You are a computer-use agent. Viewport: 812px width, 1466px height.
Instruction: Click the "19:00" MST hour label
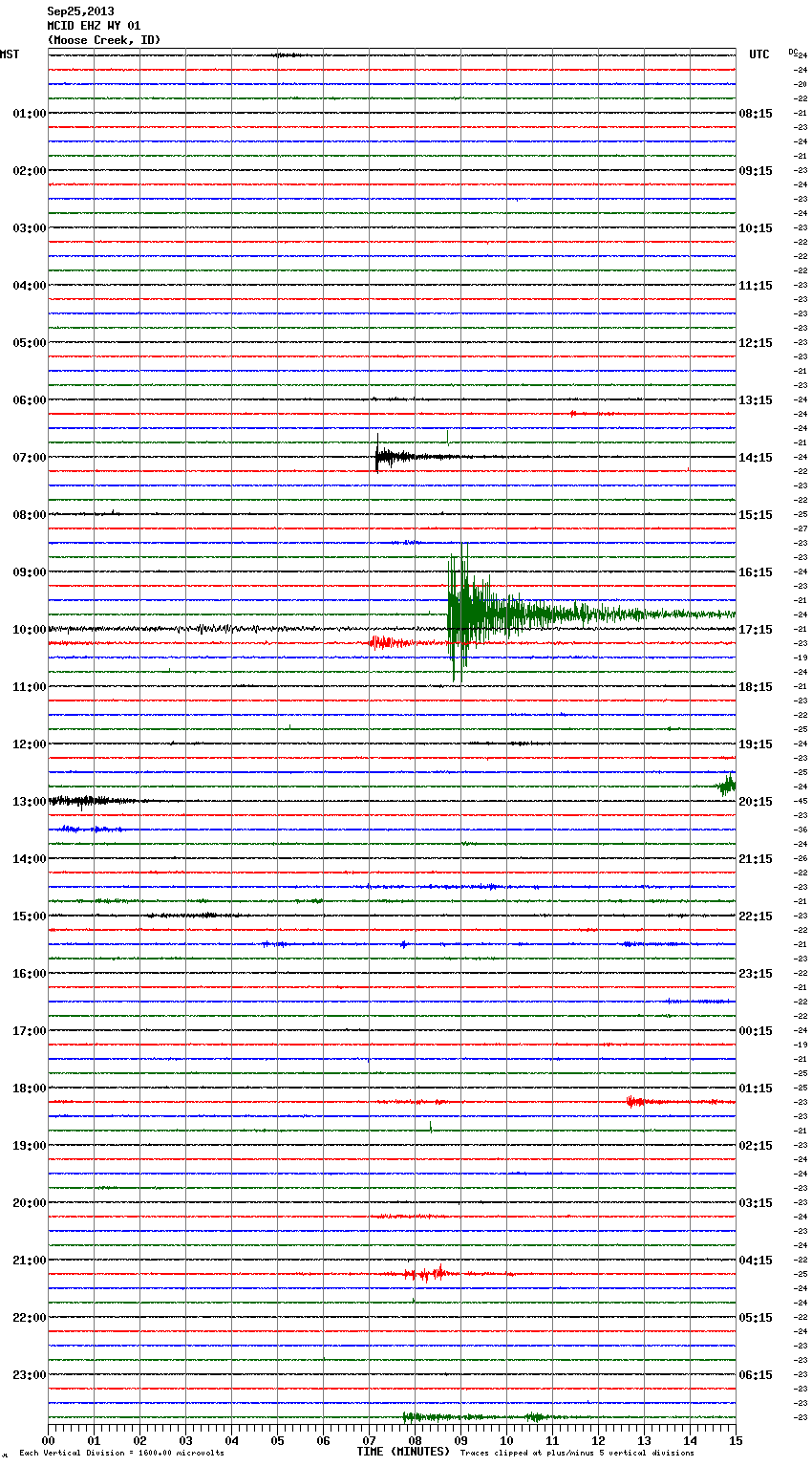point(30,1146)
